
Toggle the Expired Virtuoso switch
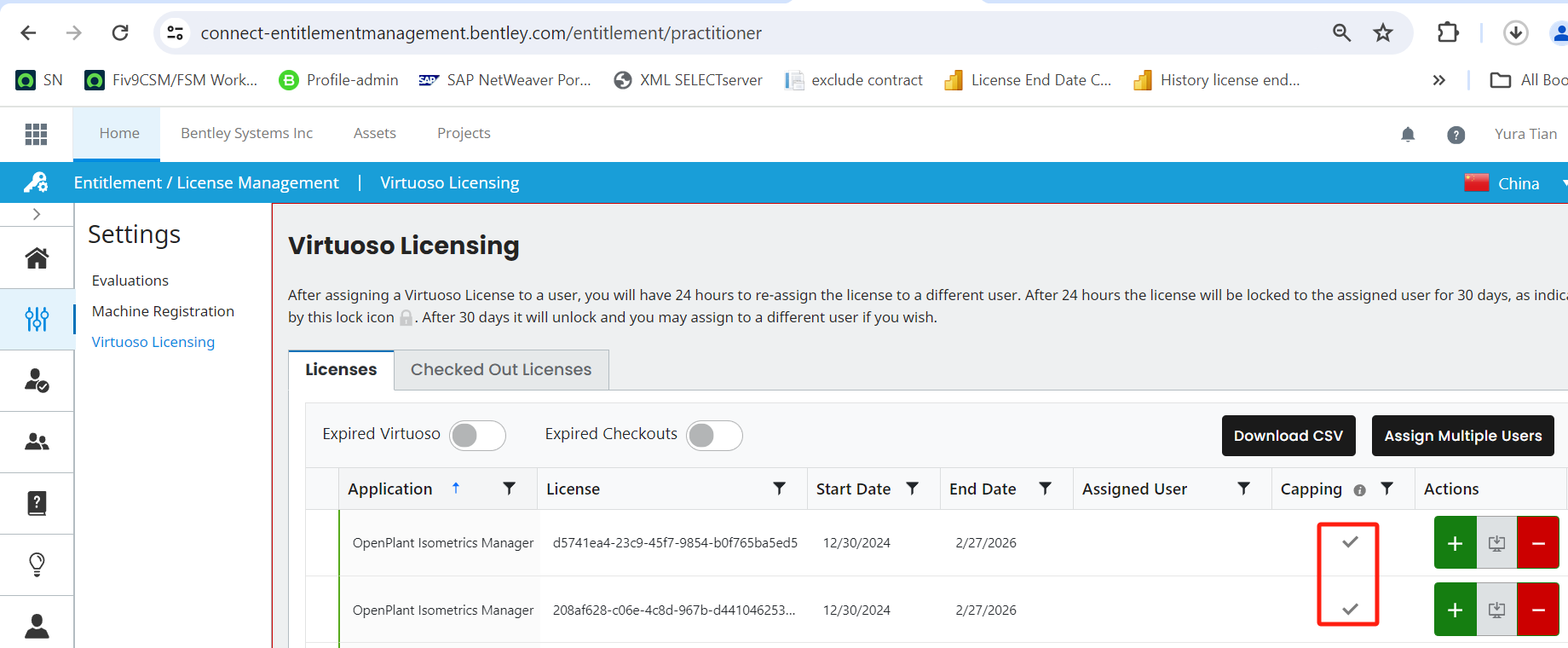coord(477,435)
